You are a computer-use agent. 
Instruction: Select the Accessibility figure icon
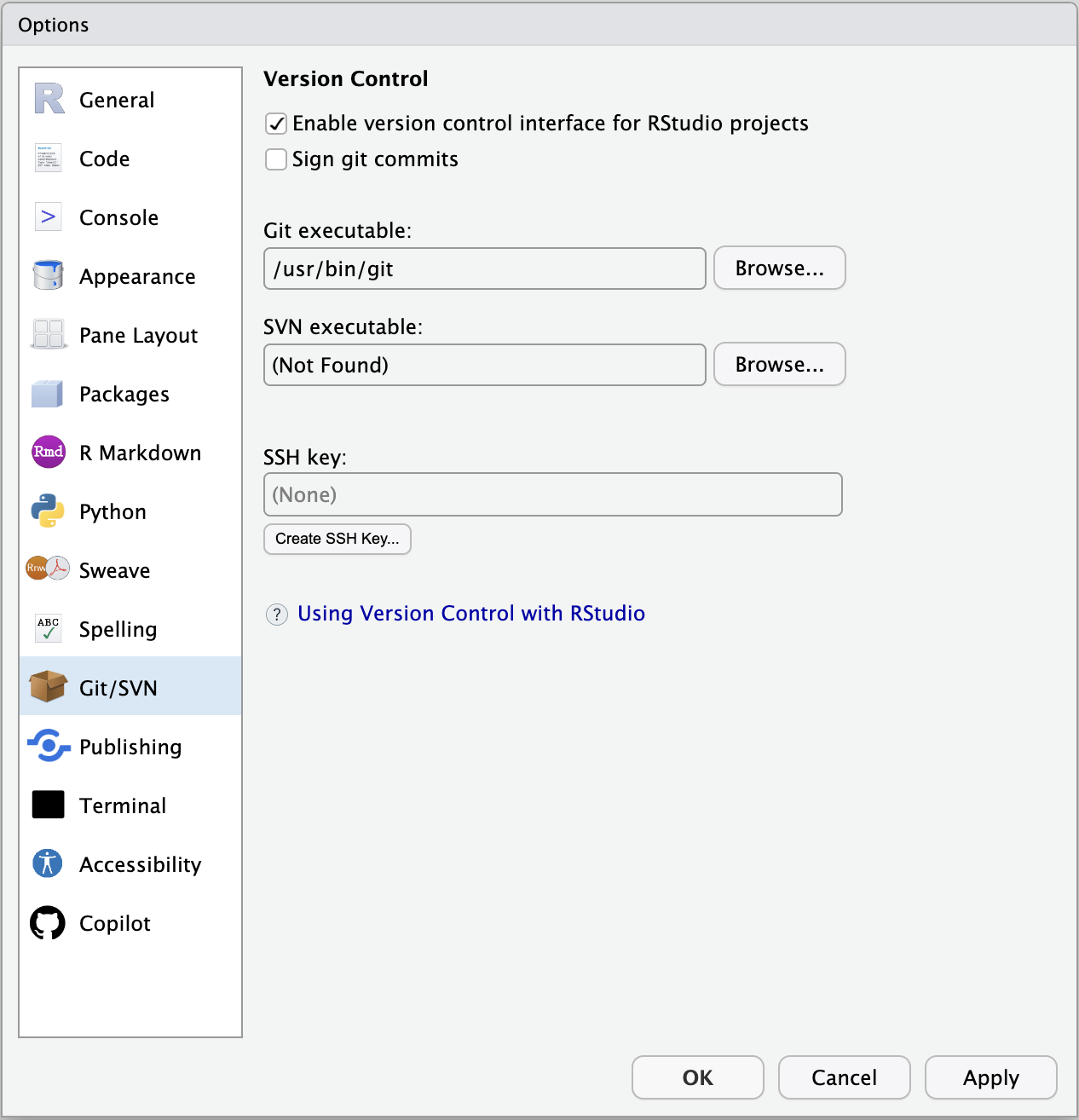(x=49, y=864)
